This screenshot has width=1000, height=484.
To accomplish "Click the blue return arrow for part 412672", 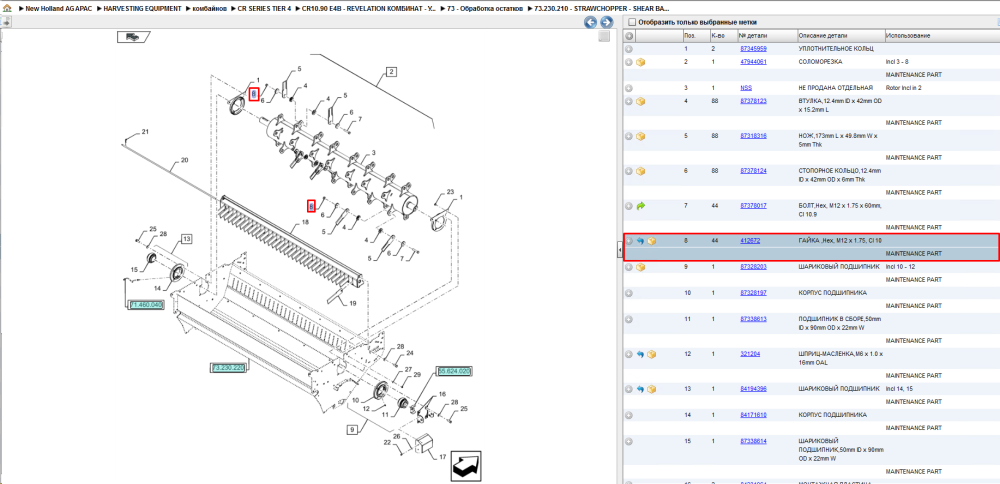I will (640, 241).
